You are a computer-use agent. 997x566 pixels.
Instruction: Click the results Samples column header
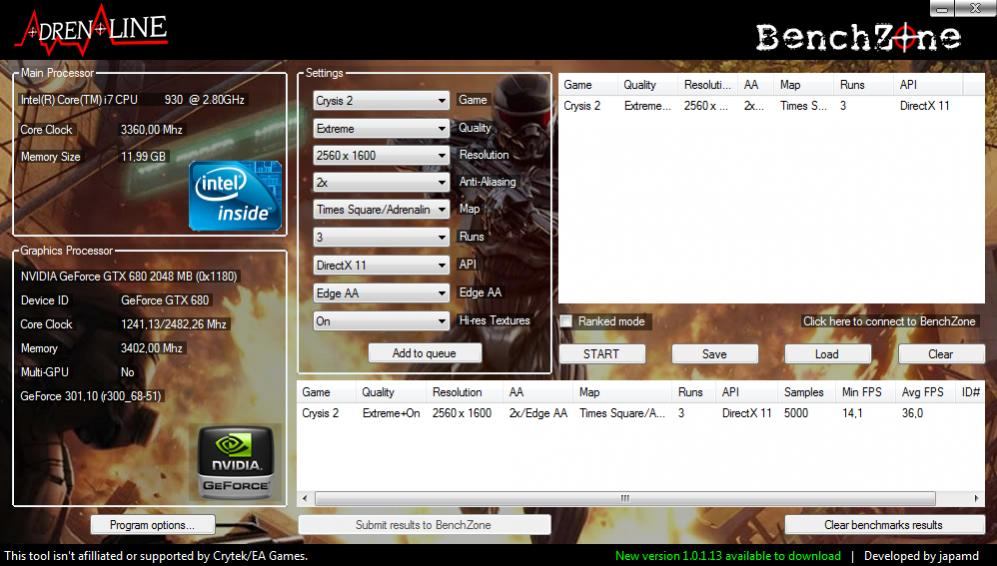806,392
